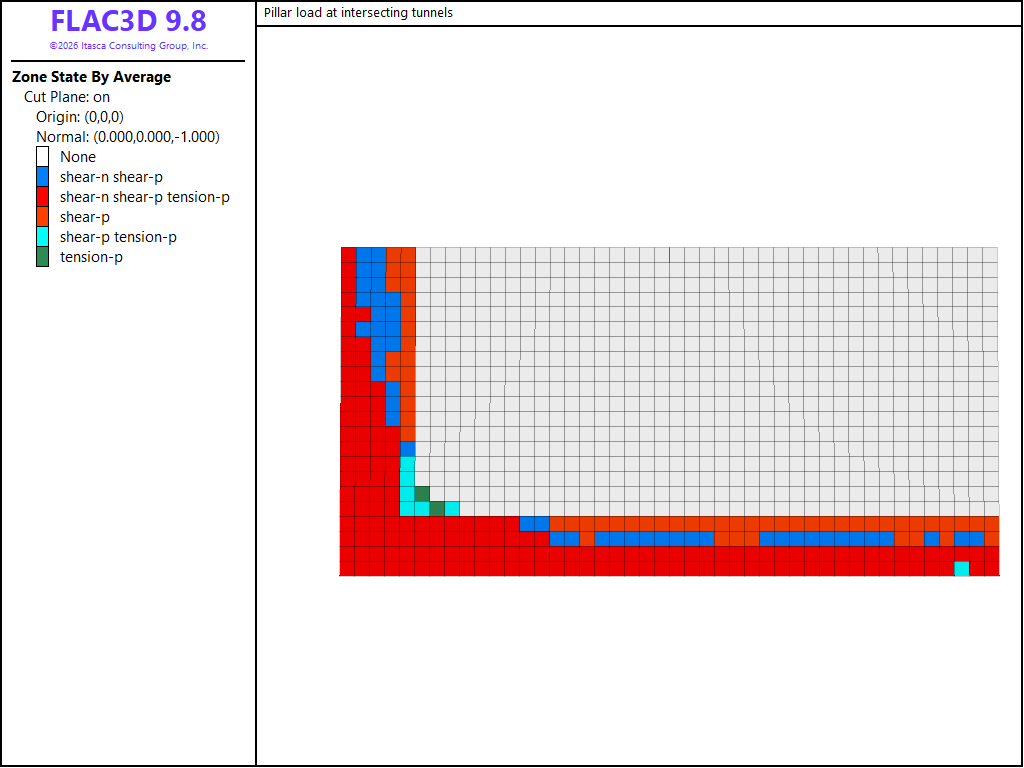Click the blue shear-n shear-p swatch

(42, 177)
